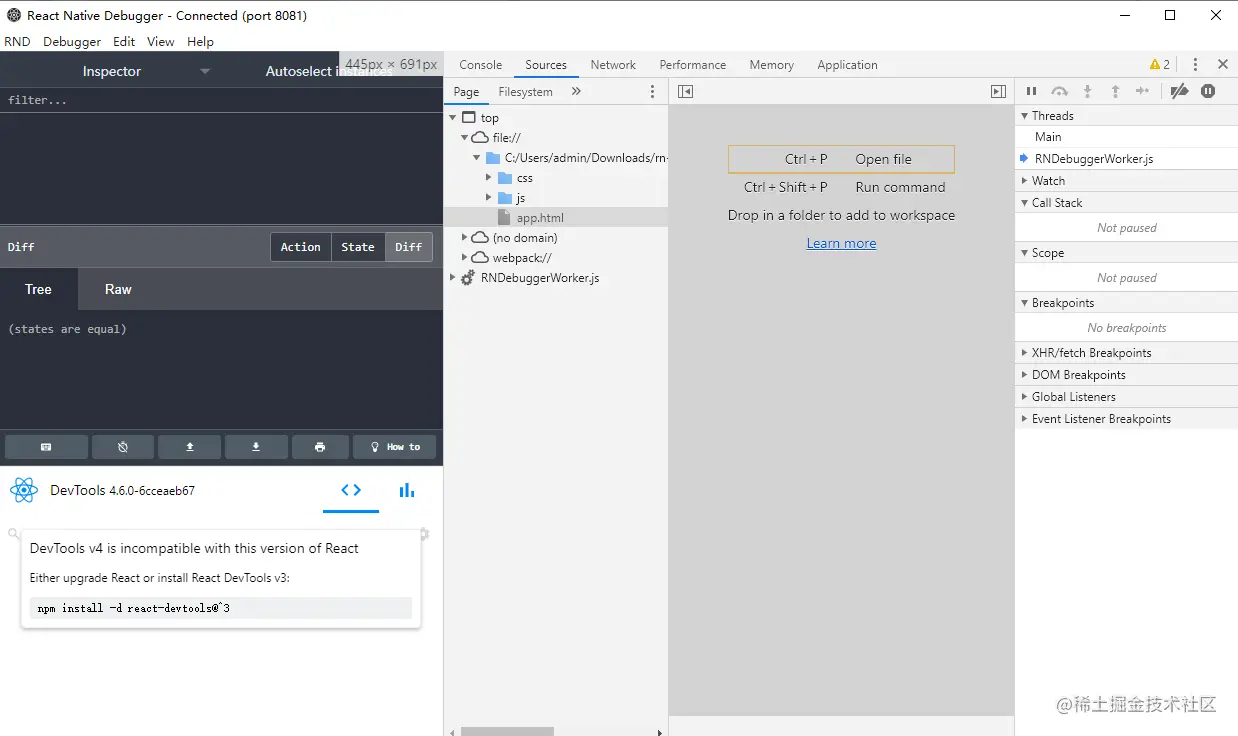Switch to the Tree tab
This screenshot has width=1238, height=736.
[x=38, y=289]
